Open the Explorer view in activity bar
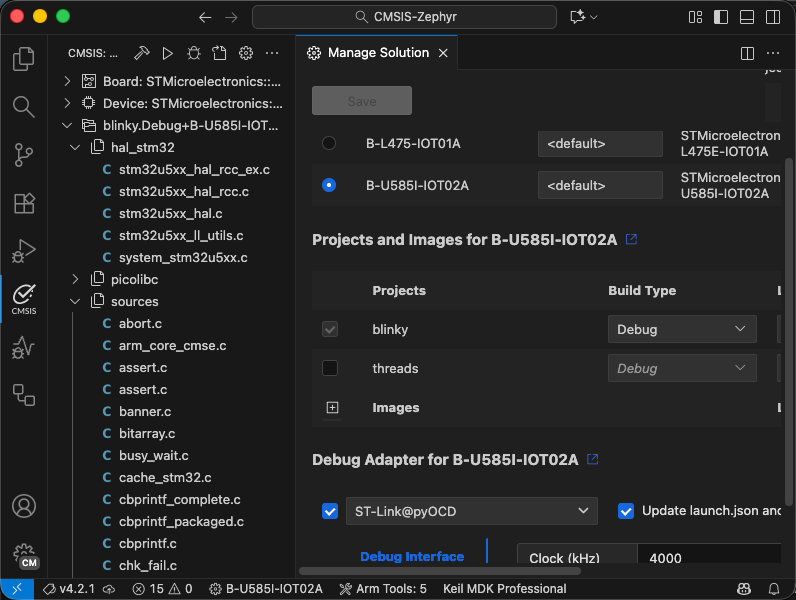Screen dimensions: 796x600 click(23, 59)
